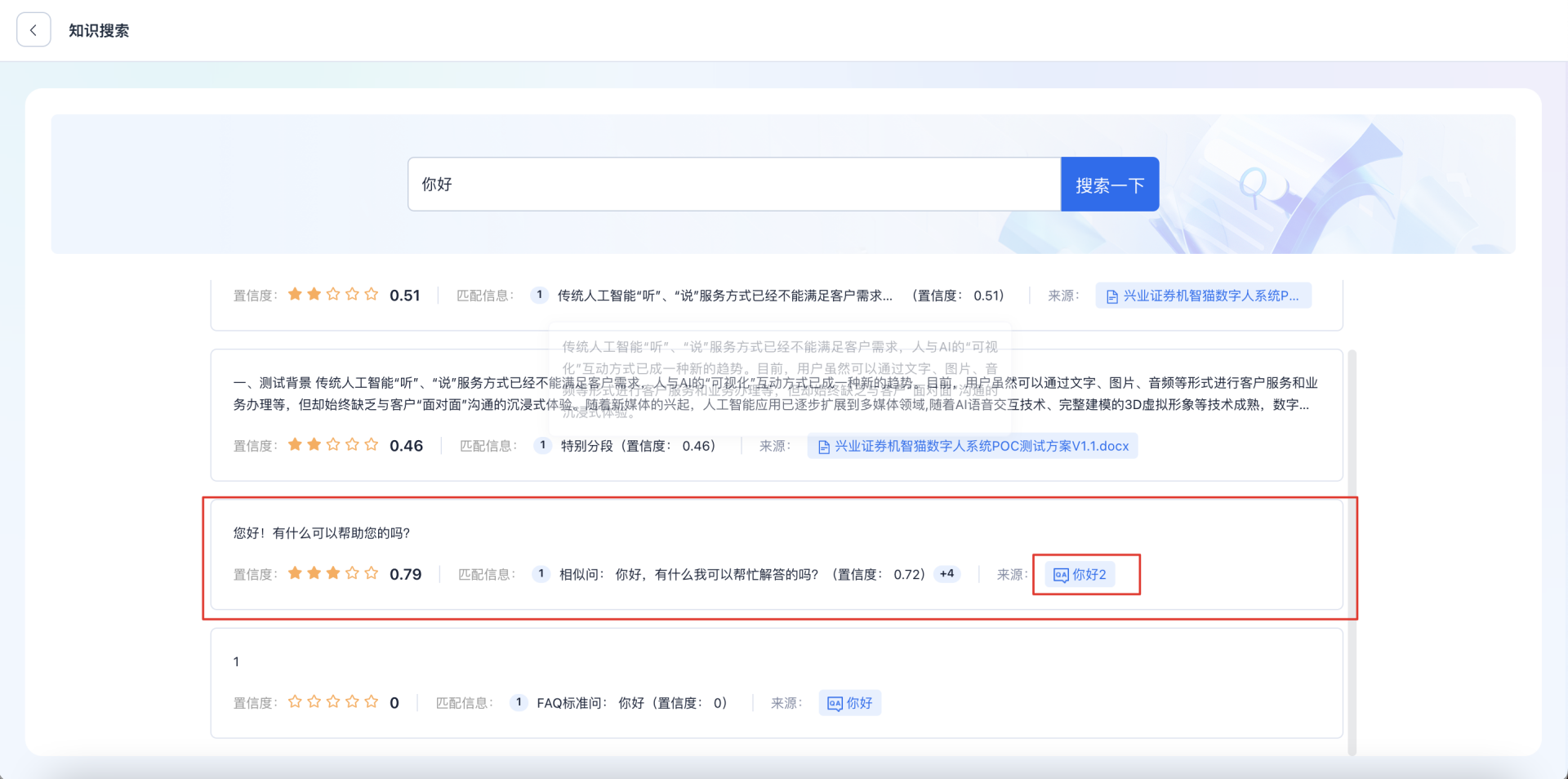Click the 一、测试背景 result paragraph
The width and height of the screenshot is (1568, 779).
[775, 394]
